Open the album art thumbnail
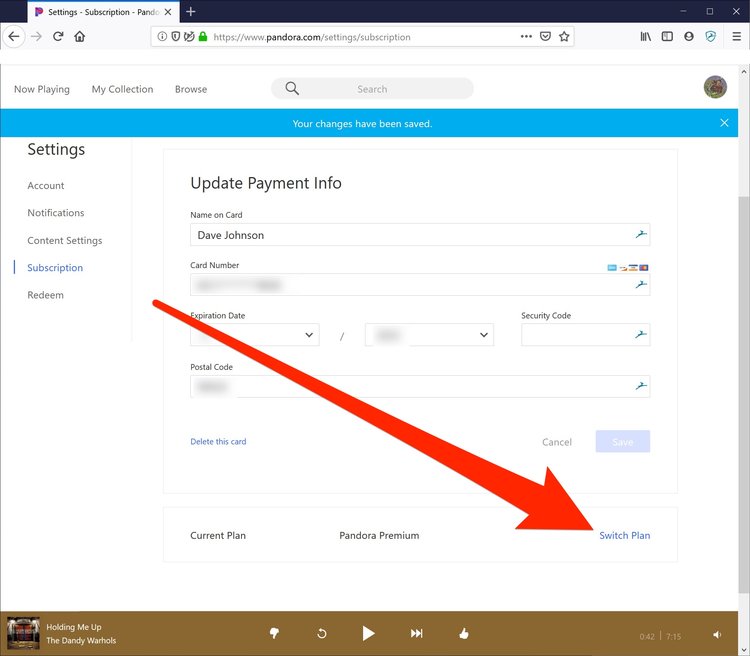 click(x=23, y=633)
